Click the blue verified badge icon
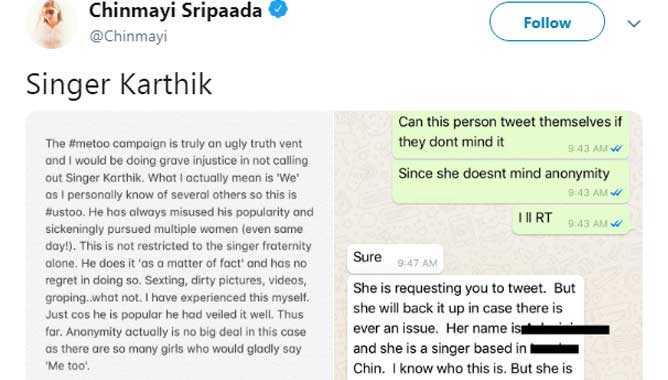 (x=278, y=9)
